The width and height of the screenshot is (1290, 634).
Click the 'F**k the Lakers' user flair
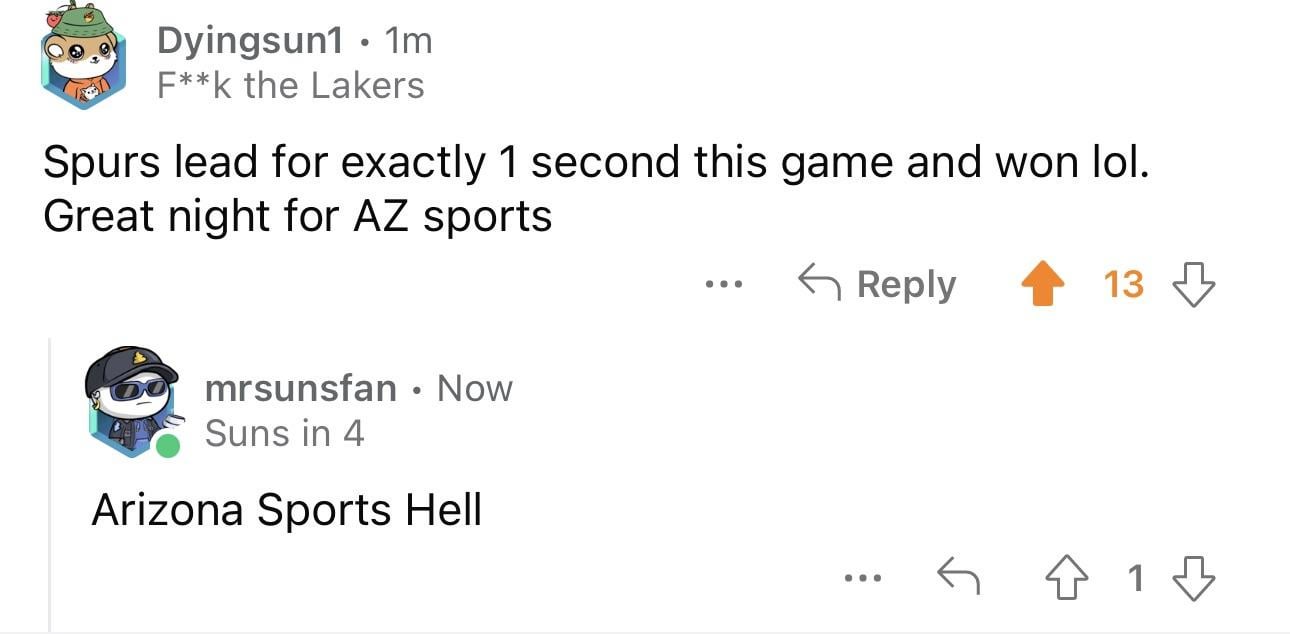coord(291,86)
